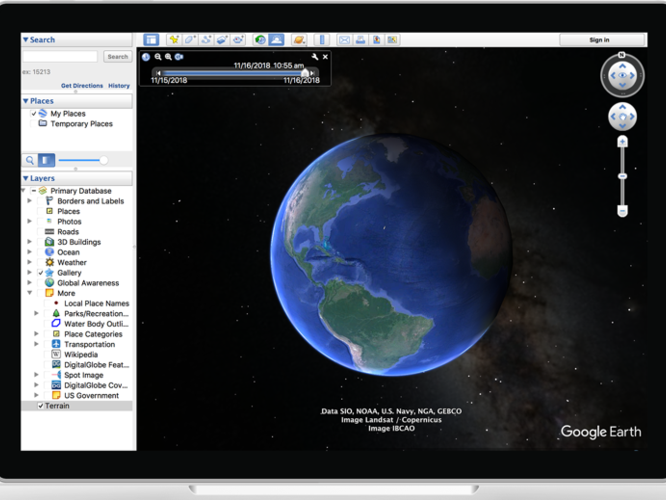Toggle sunlight across the landscape icon
This screenshot has height=500, width=666.
tap(277, 40)
